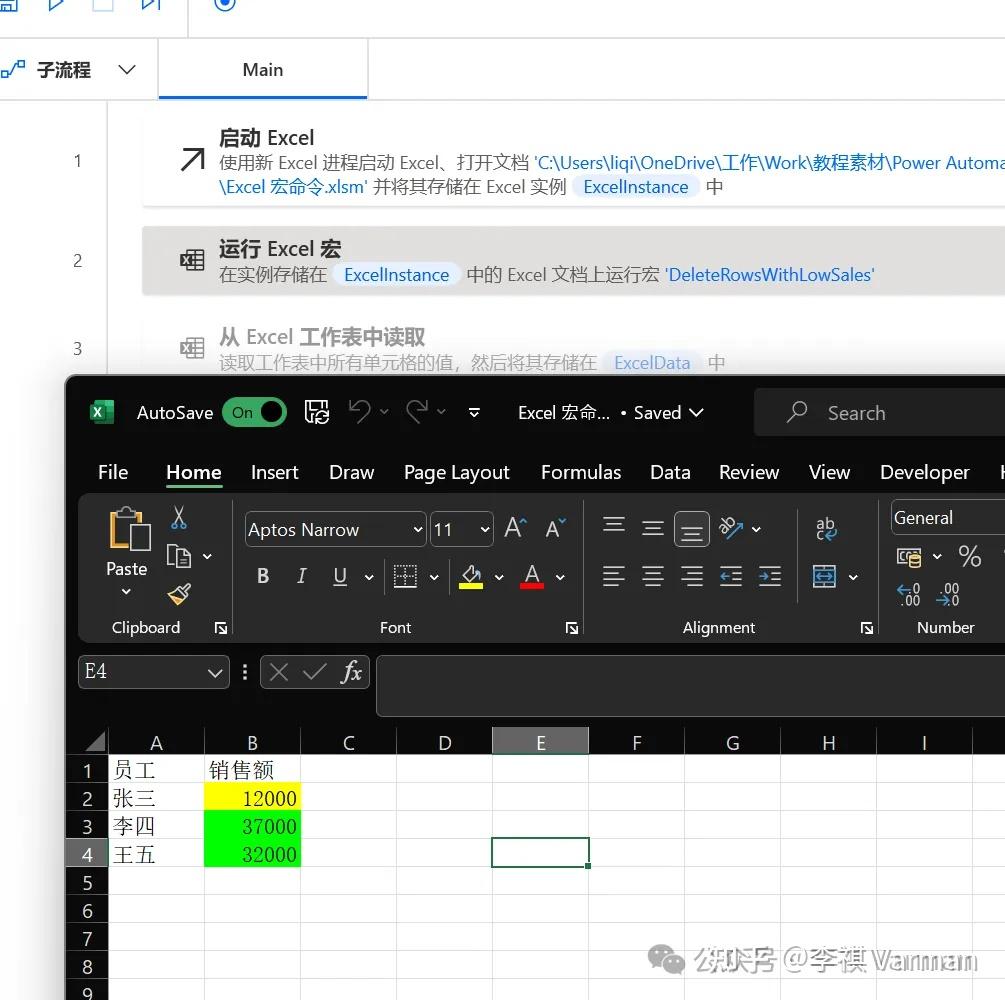This screenshot has width=1005, height=1000.
Task: Decrease font size
Action: tap(555, 528)
